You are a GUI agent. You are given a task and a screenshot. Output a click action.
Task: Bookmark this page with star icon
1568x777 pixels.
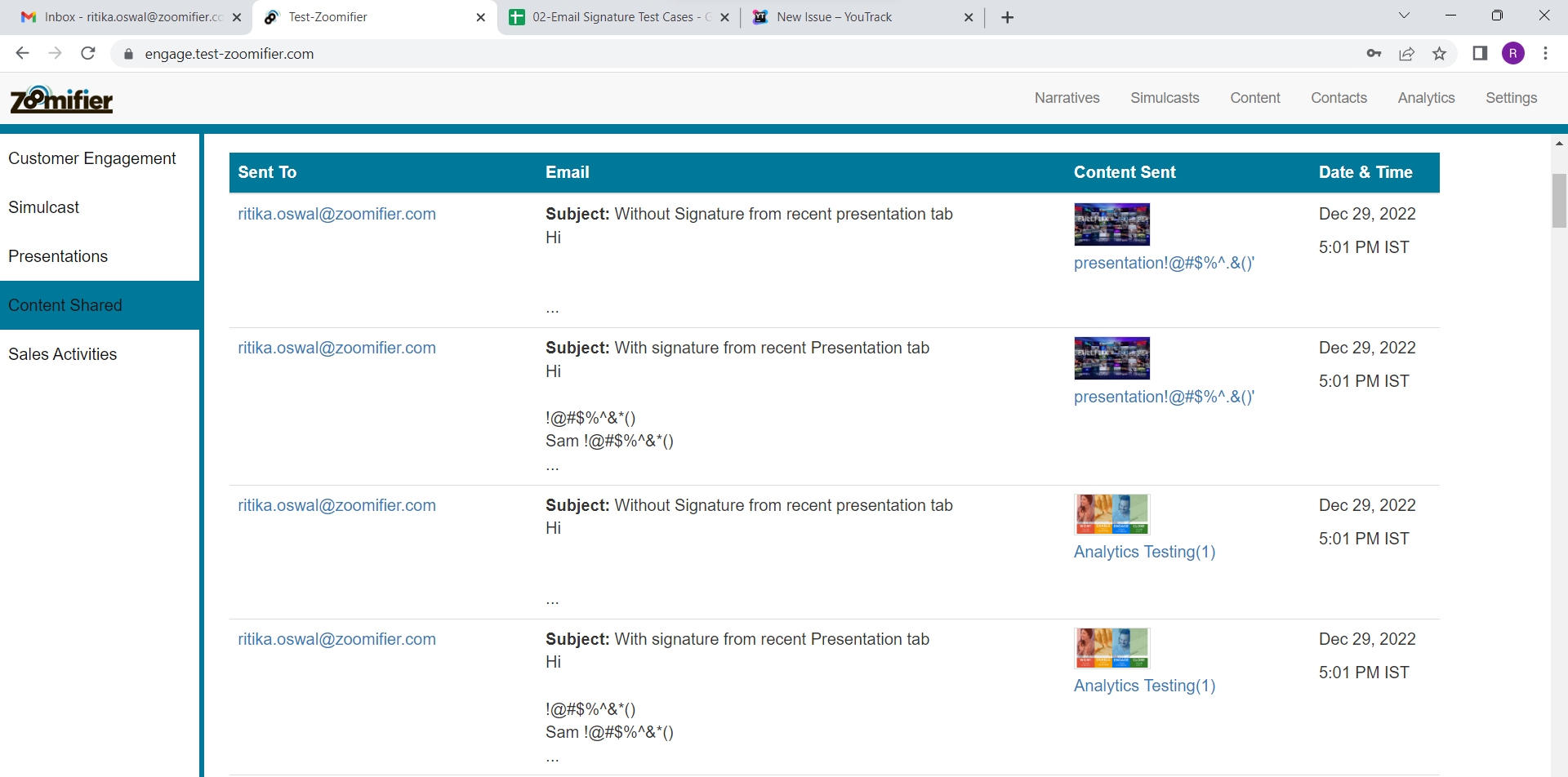click(x=1439, y=54)
